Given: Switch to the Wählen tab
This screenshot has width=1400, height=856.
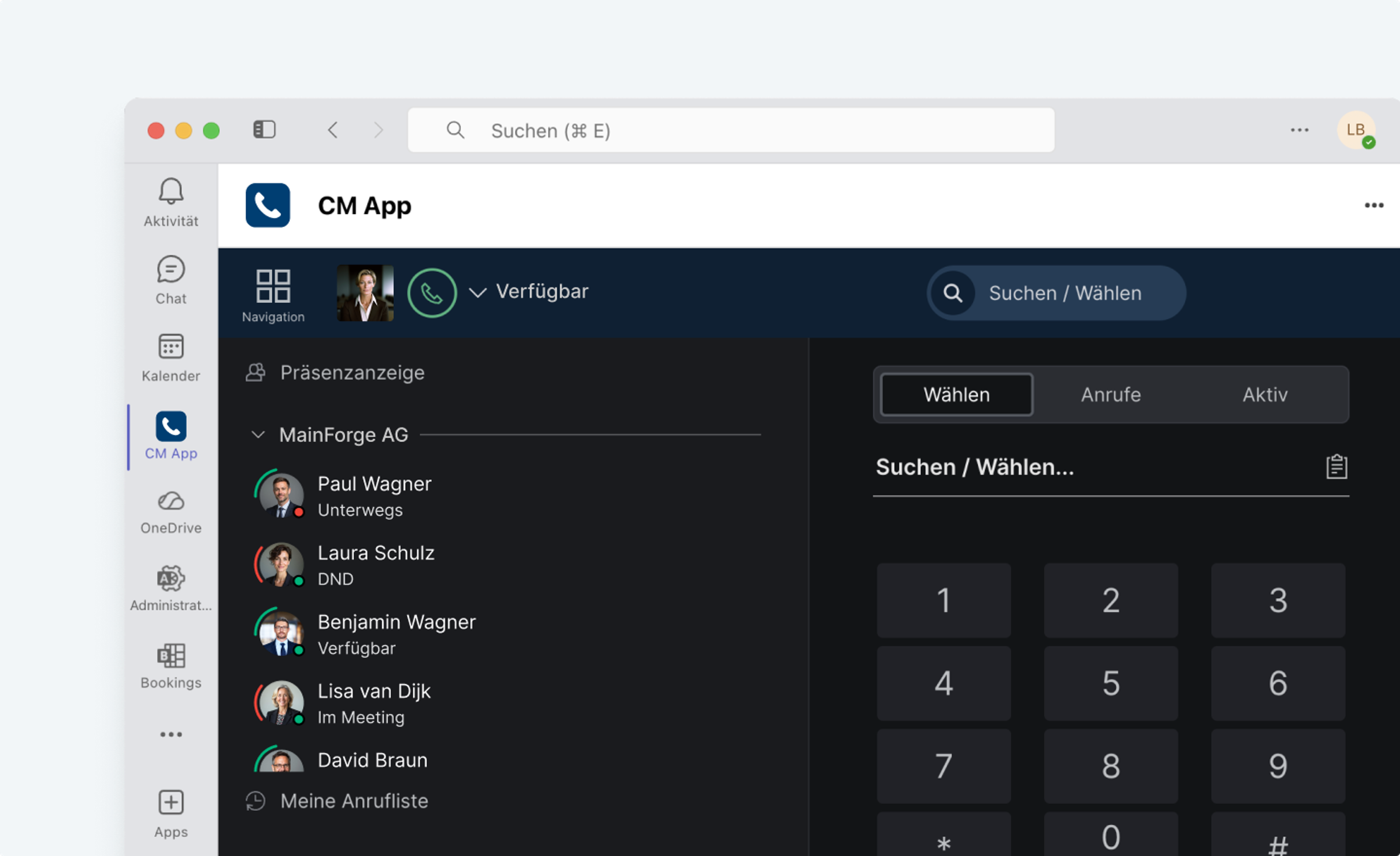Looking at the screenshot, I should (x=956, y=395).
